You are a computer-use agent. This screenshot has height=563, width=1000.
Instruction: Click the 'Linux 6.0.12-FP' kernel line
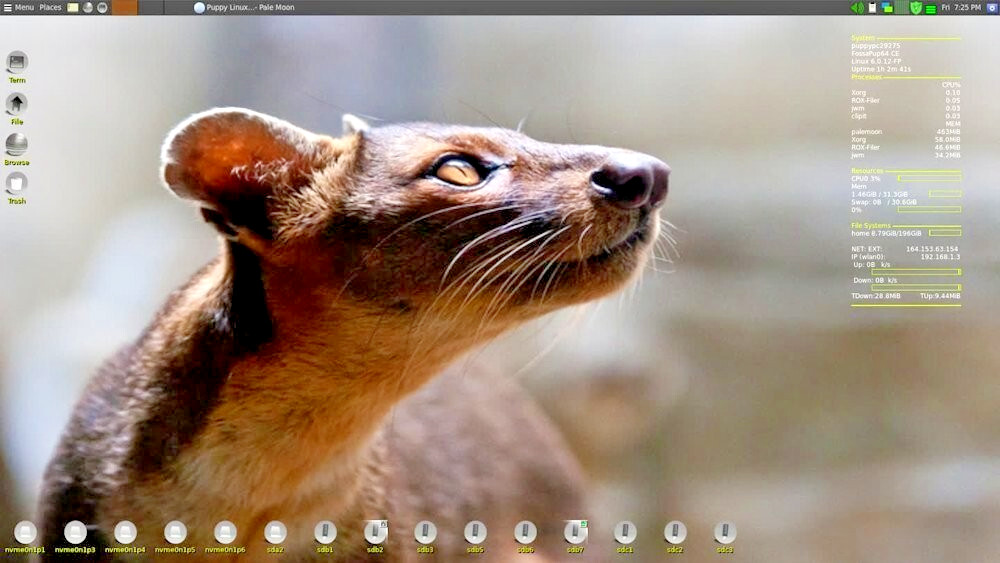click(876, 61)
